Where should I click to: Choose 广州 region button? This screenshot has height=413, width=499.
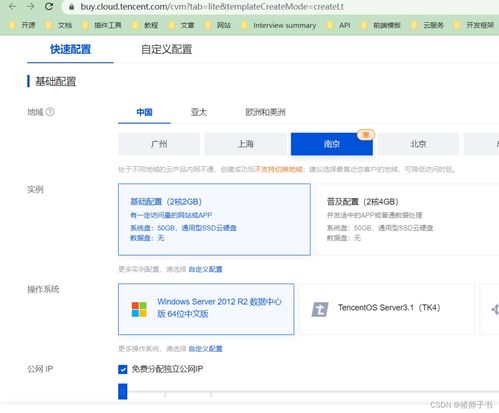point(159,144)
